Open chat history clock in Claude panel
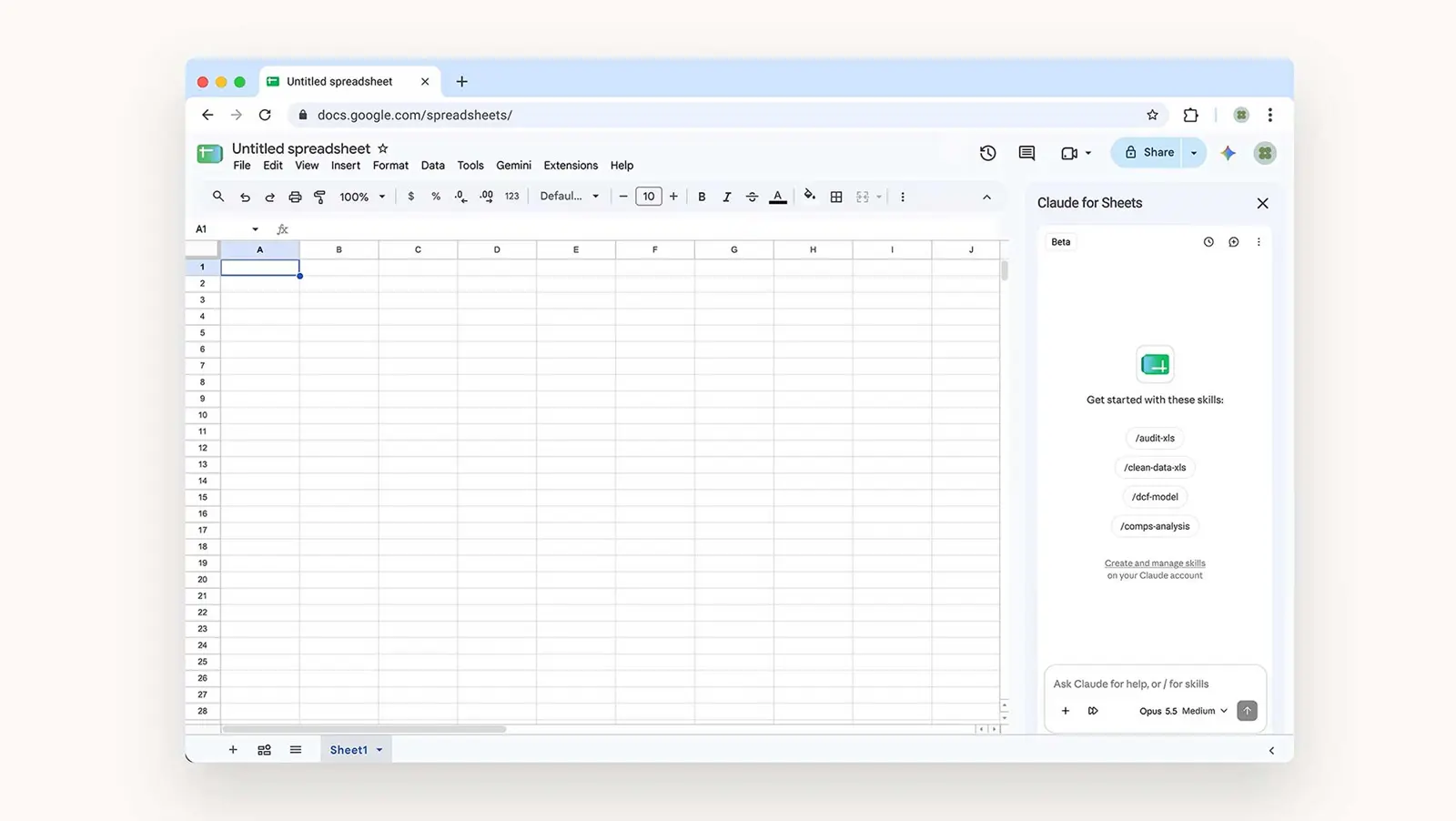This screenshot has height=821, width=1456. pos(1208,242)
